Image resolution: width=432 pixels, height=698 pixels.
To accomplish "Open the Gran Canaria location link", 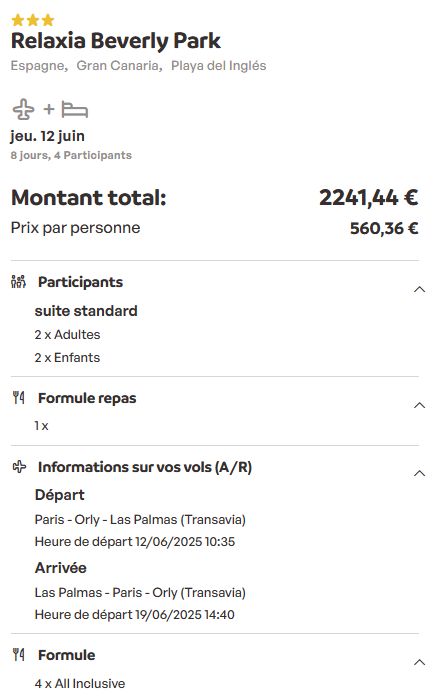I will click(119, 66).
